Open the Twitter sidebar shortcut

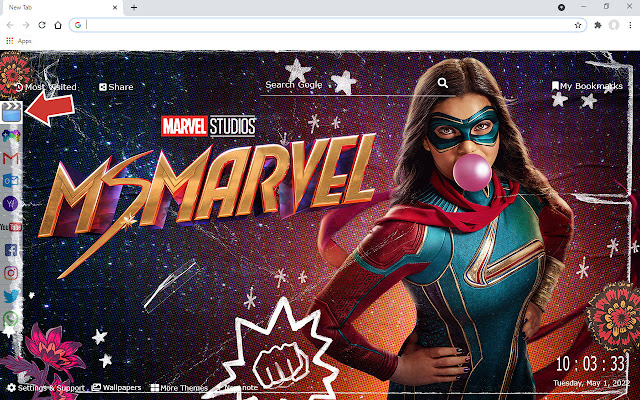click(x=11, y=296)
